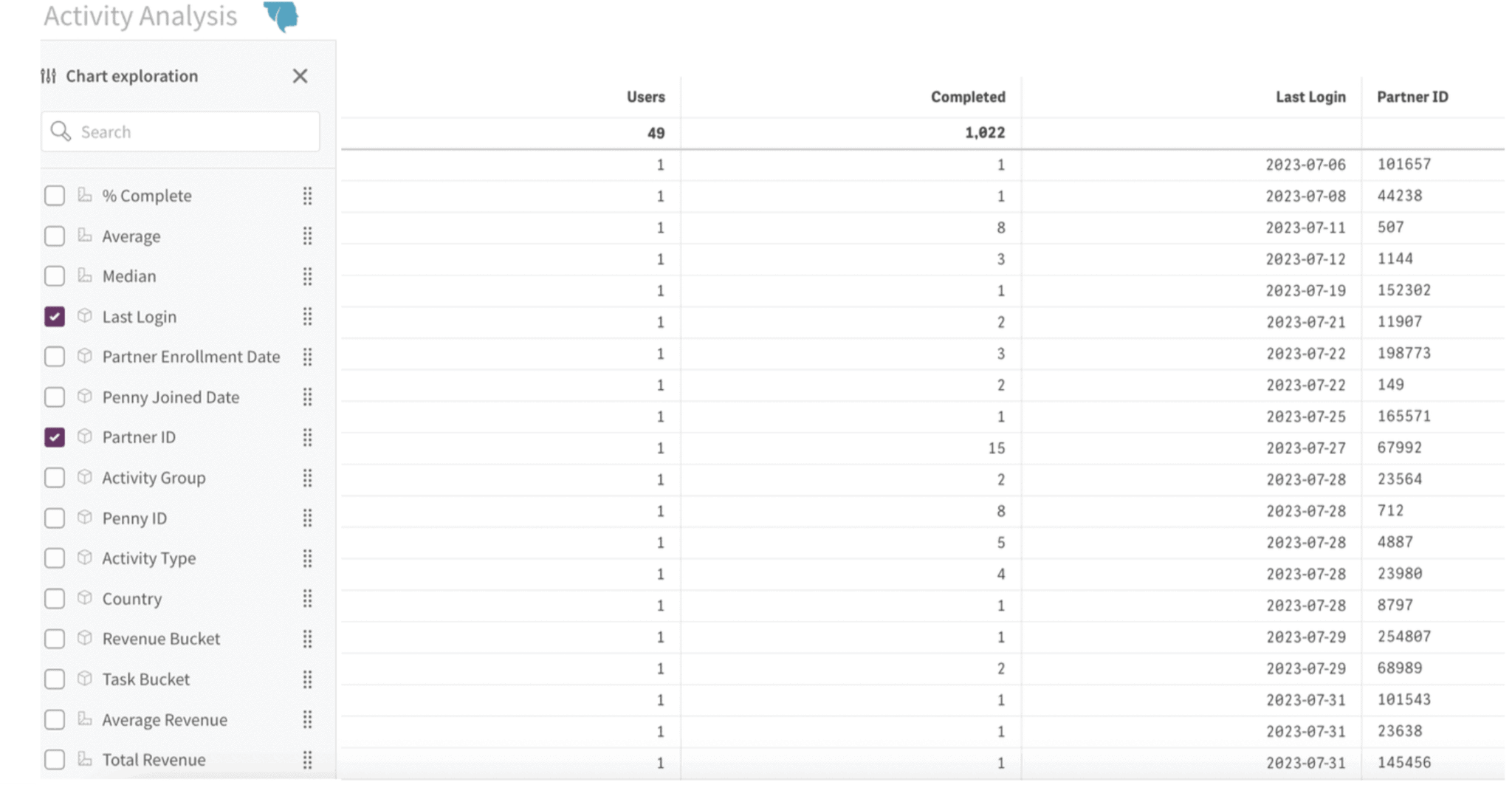Screen dimensions: 1512x785
Task: Click the Last Login column header
Action: (1310, 97)
